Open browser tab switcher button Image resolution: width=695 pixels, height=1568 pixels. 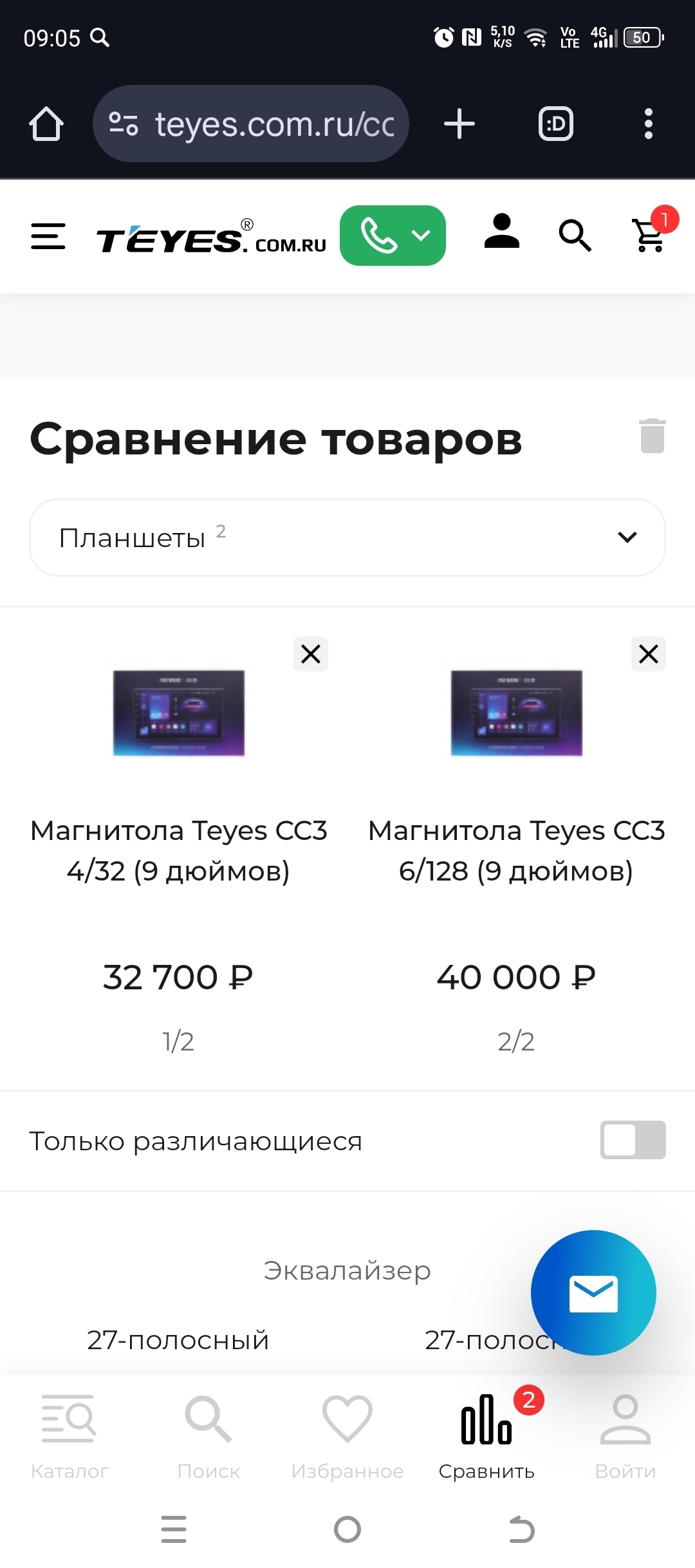[555, 124]
